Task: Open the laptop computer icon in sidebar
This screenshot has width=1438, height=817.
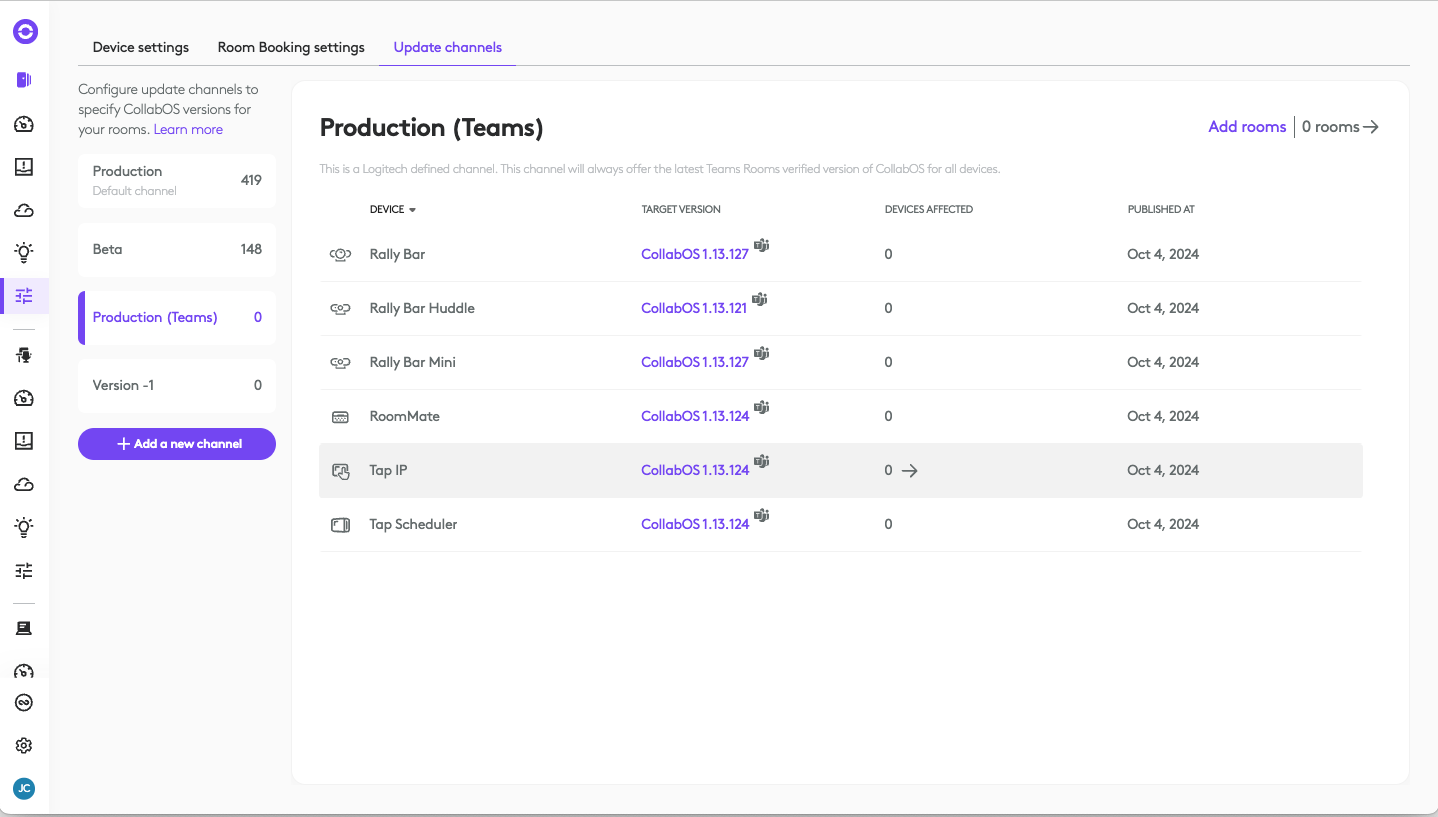Action: (24, 628)
